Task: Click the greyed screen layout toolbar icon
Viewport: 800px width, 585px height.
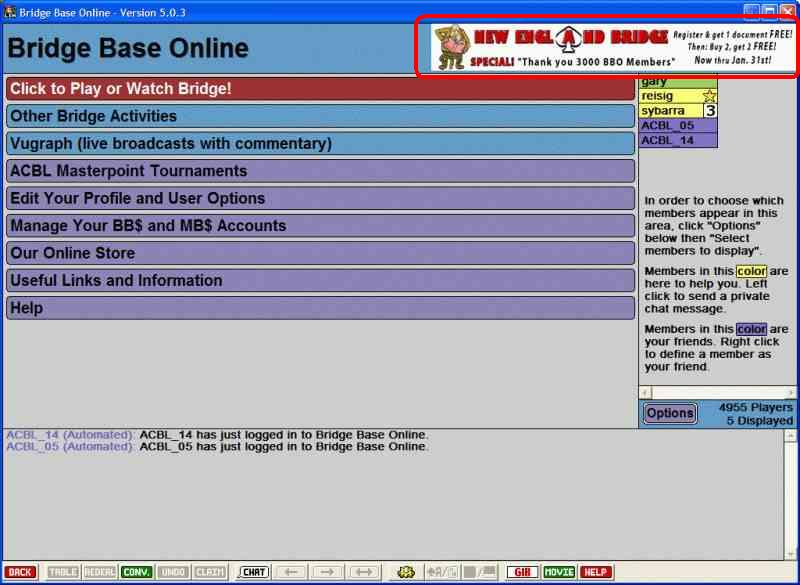Action: (480, 572)
